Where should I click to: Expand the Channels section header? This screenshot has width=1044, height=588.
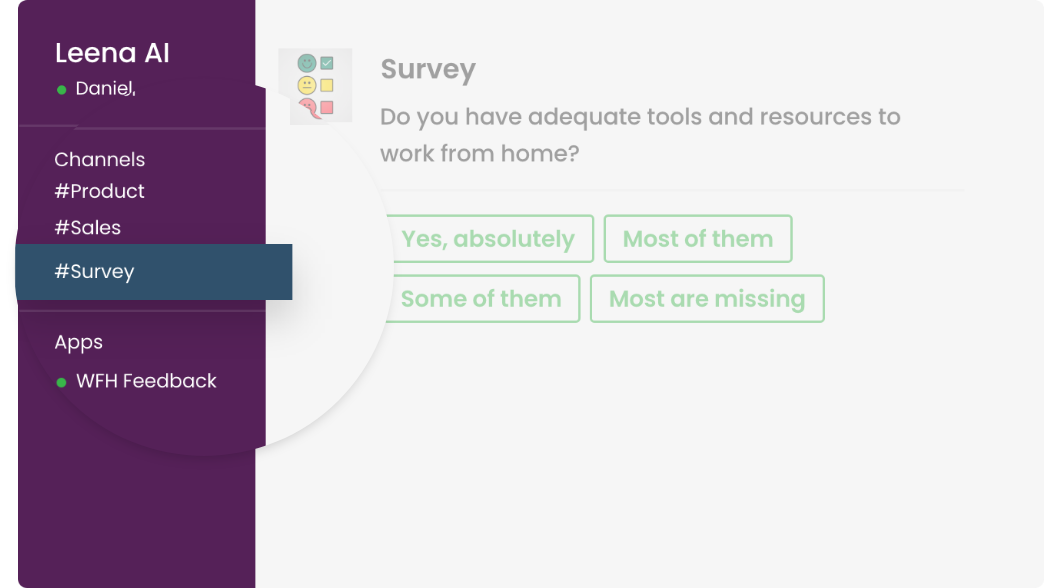[99, 160]
